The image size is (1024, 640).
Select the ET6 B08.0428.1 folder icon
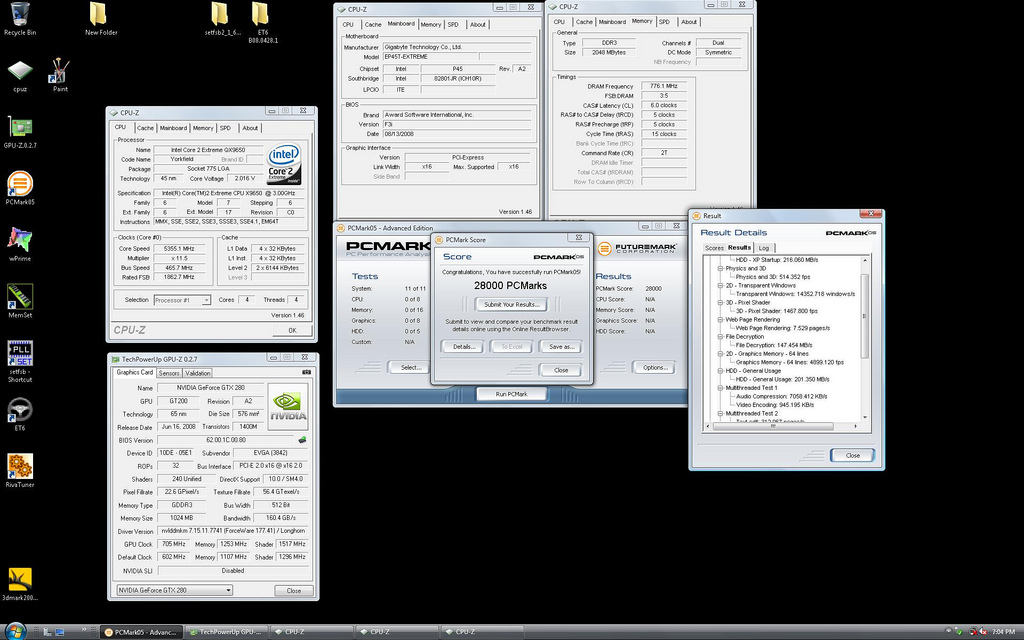(263, 22)
